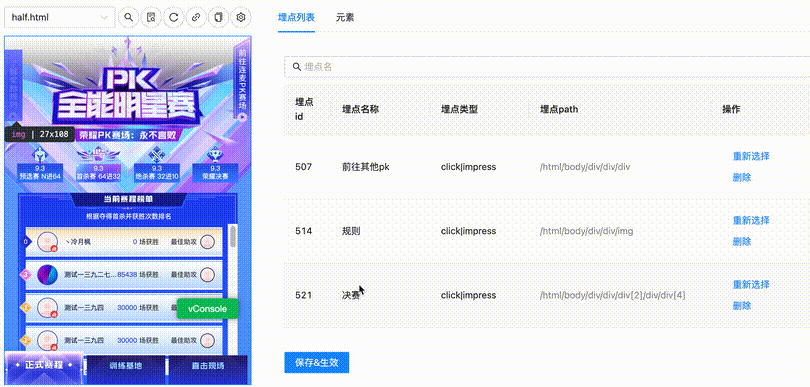Screen dimensions: 810x387
Task: Click path /html/body/div/div/img
Action: tap(586, 231)
